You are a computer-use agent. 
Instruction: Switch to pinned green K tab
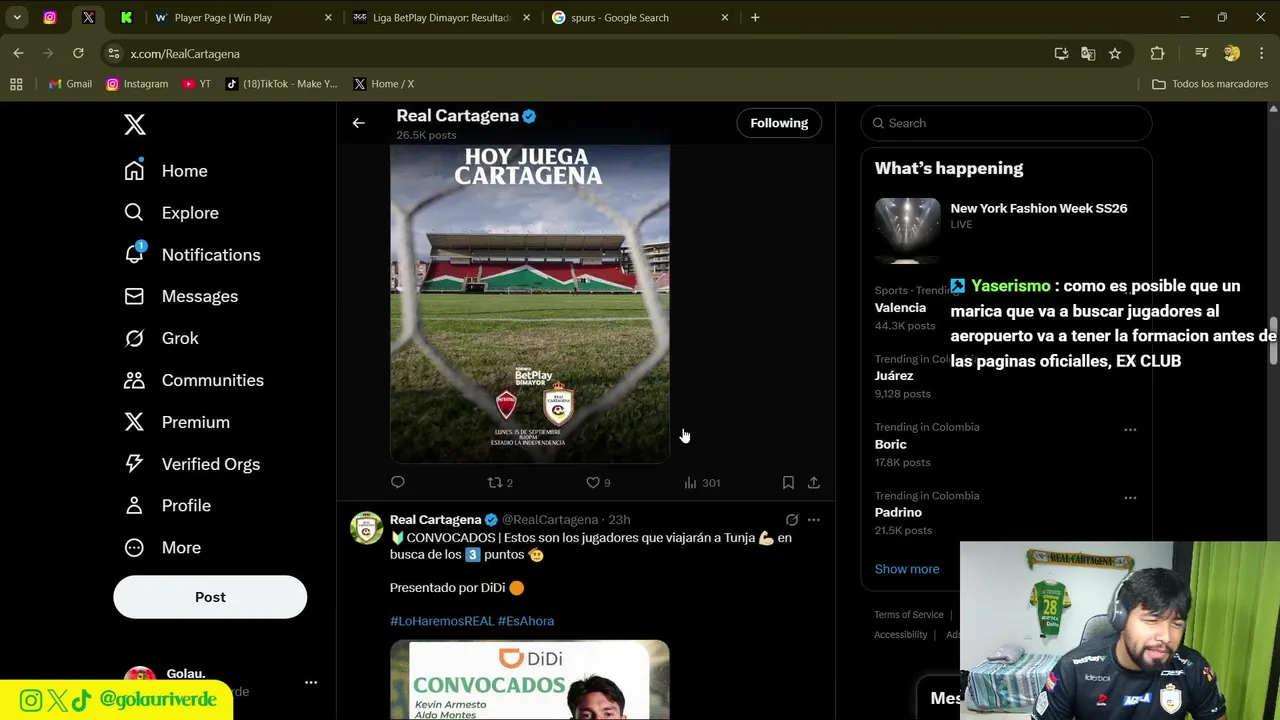(126, 18)
